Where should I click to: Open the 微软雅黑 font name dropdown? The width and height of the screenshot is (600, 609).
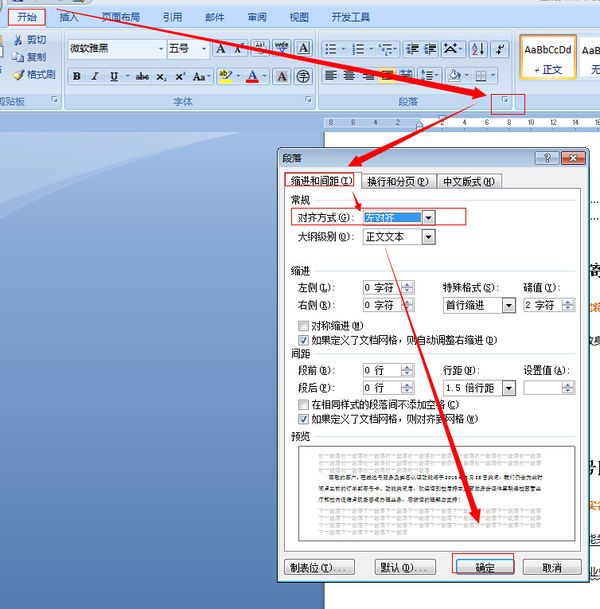click(161, 49)
